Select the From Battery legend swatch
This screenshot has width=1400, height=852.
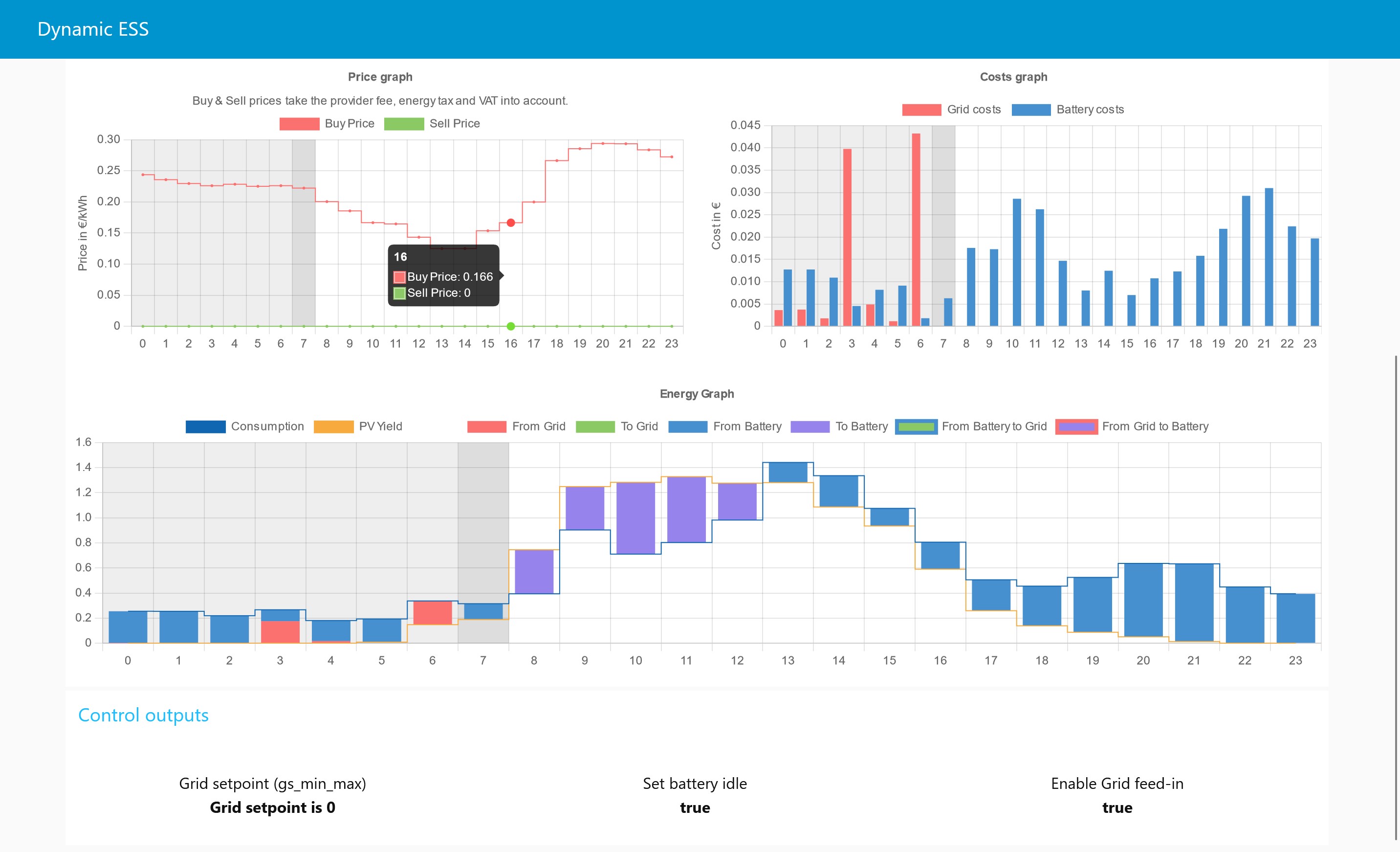(687, 426)
